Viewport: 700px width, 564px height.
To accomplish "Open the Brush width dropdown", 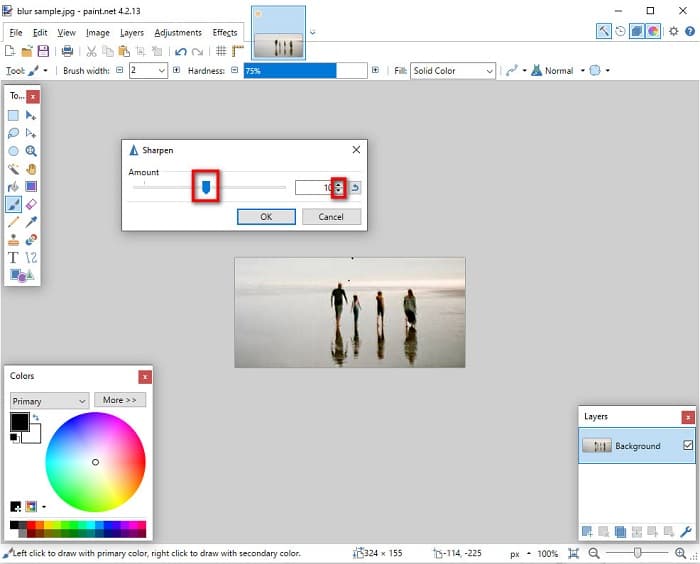I will [x=147, y=71].
